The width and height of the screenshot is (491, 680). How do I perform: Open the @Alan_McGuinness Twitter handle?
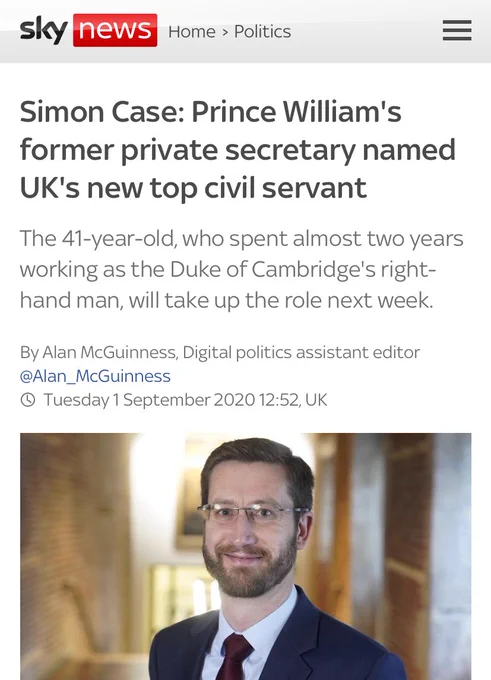[x=95, y=376]
